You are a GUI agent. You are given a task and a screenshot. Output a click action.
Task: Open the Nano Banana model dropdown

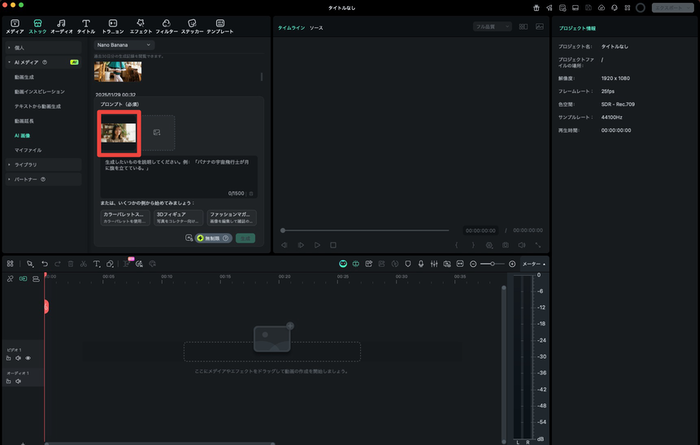pyautogui.click(x=124, y=45)
